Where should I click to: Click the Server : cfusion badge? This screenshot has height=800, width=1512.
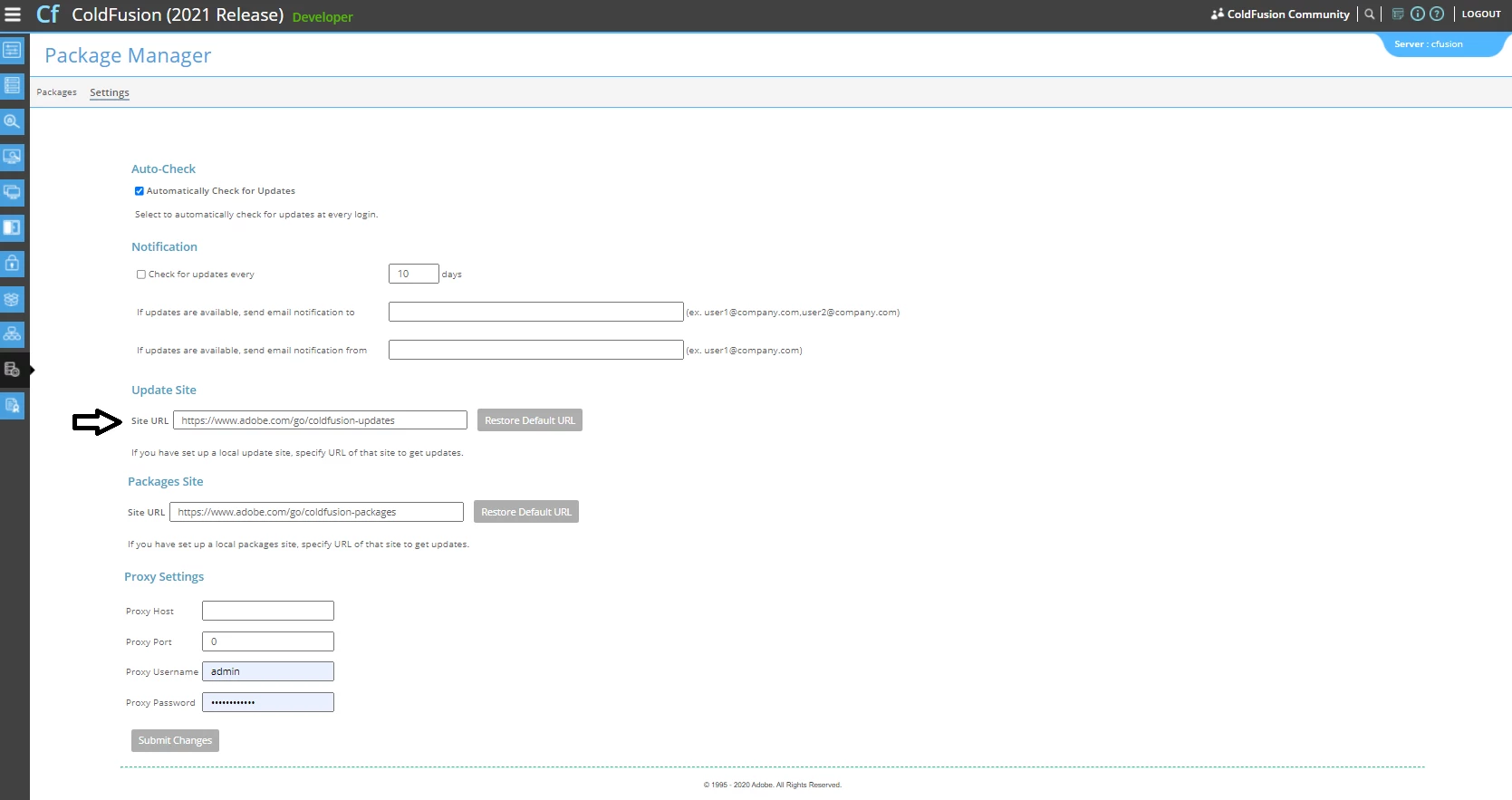click(1429, 44)
